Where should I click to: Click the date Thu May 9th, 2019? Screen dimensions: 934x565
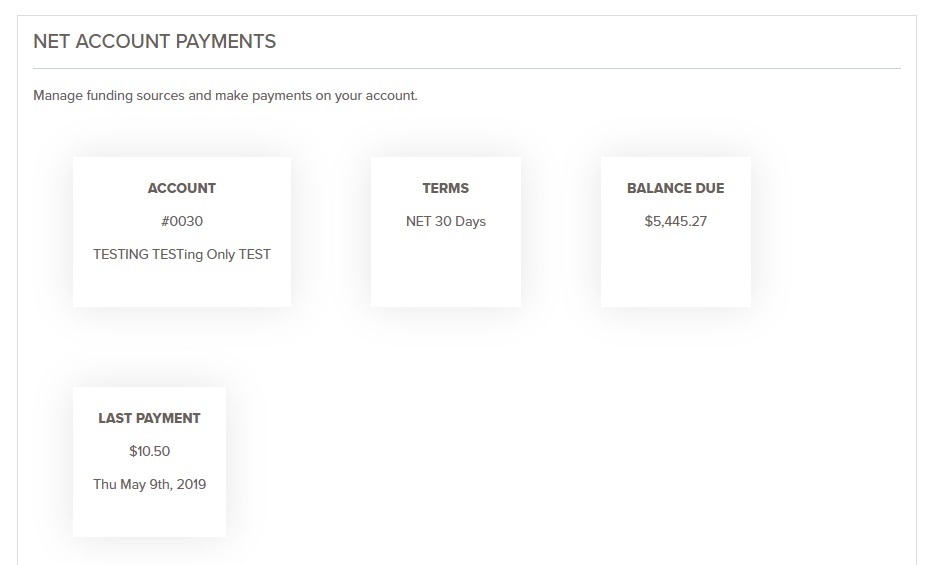(x=149, y=485)
